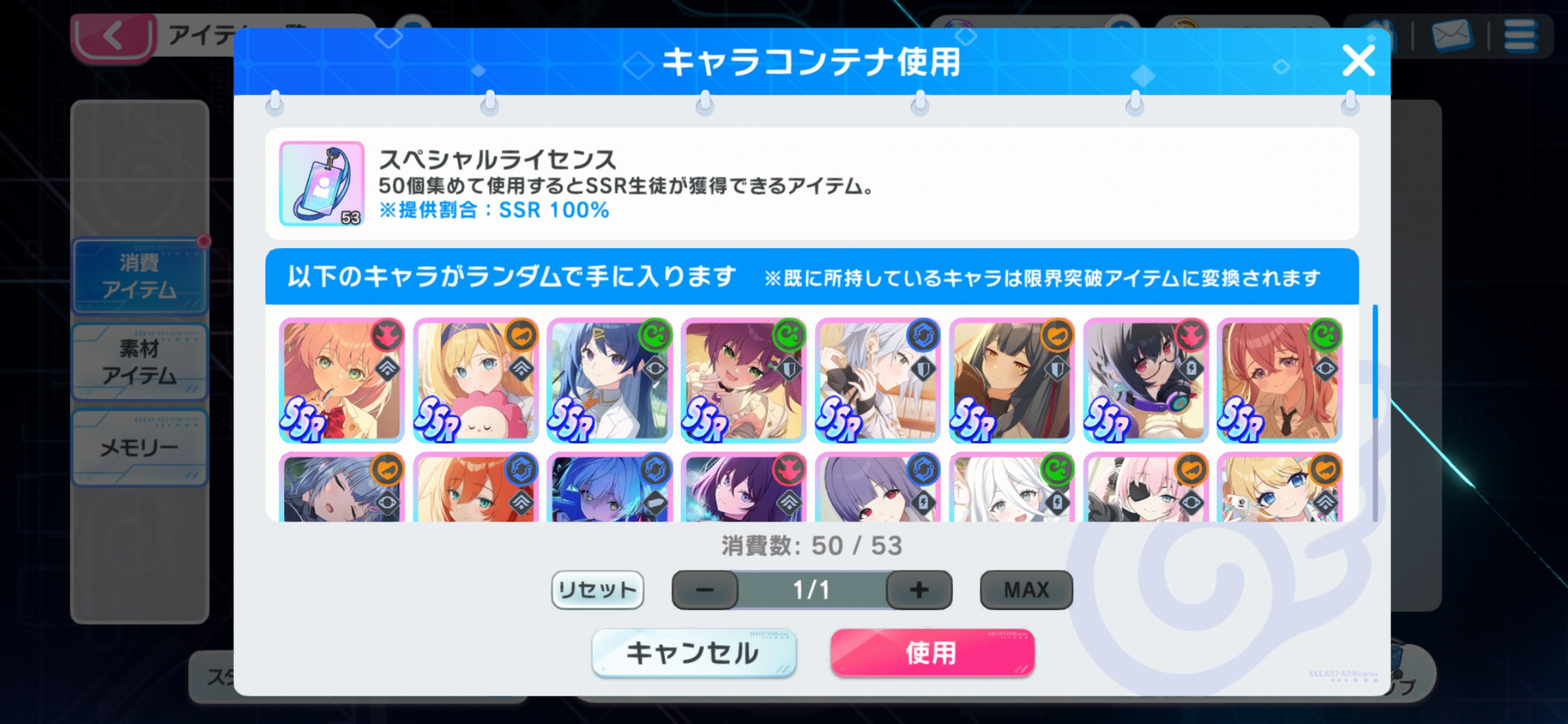1568x724 pixels.
Task: Select the スペシャルライセンス item icon
Action: coord(322,183)
